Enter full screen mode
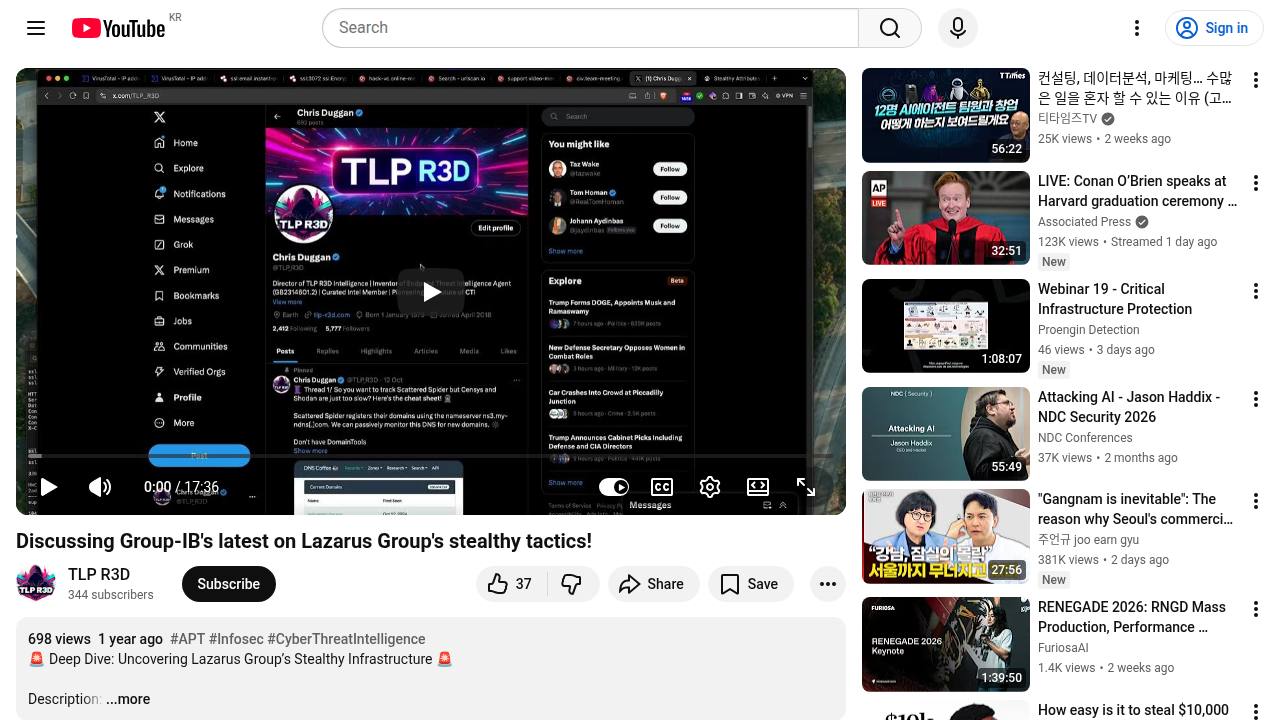 pyautogui.click(x=806, y=487)
